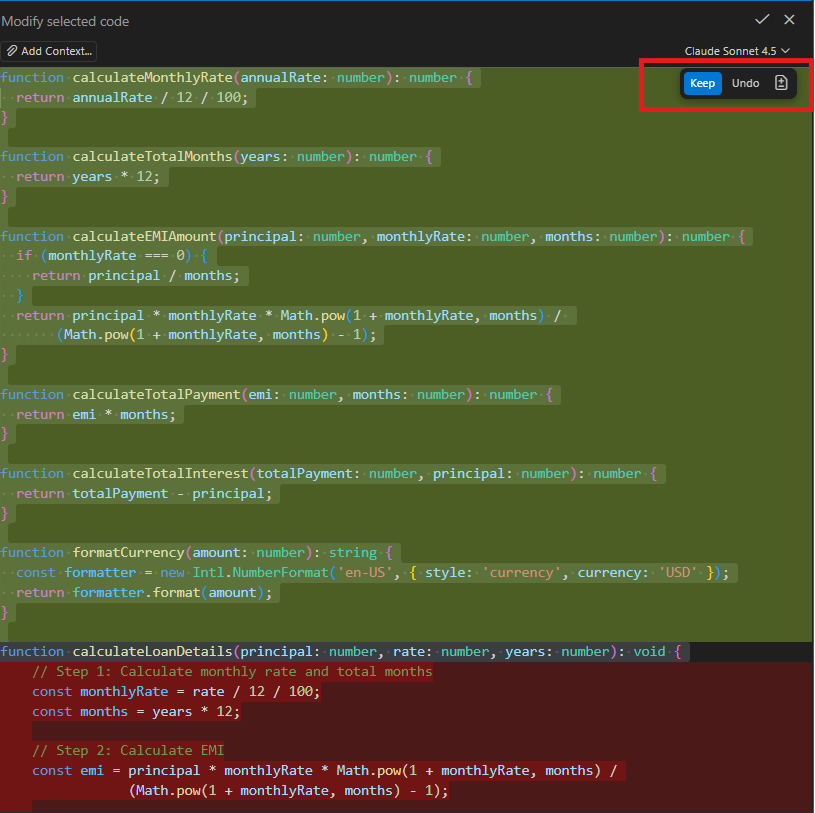Image resolution: width=815 pixels, height=813 pixels.
Task: Click removed 'const monthlyRate = rate' line
Action: pyautogui.click(x=176, y=691)
